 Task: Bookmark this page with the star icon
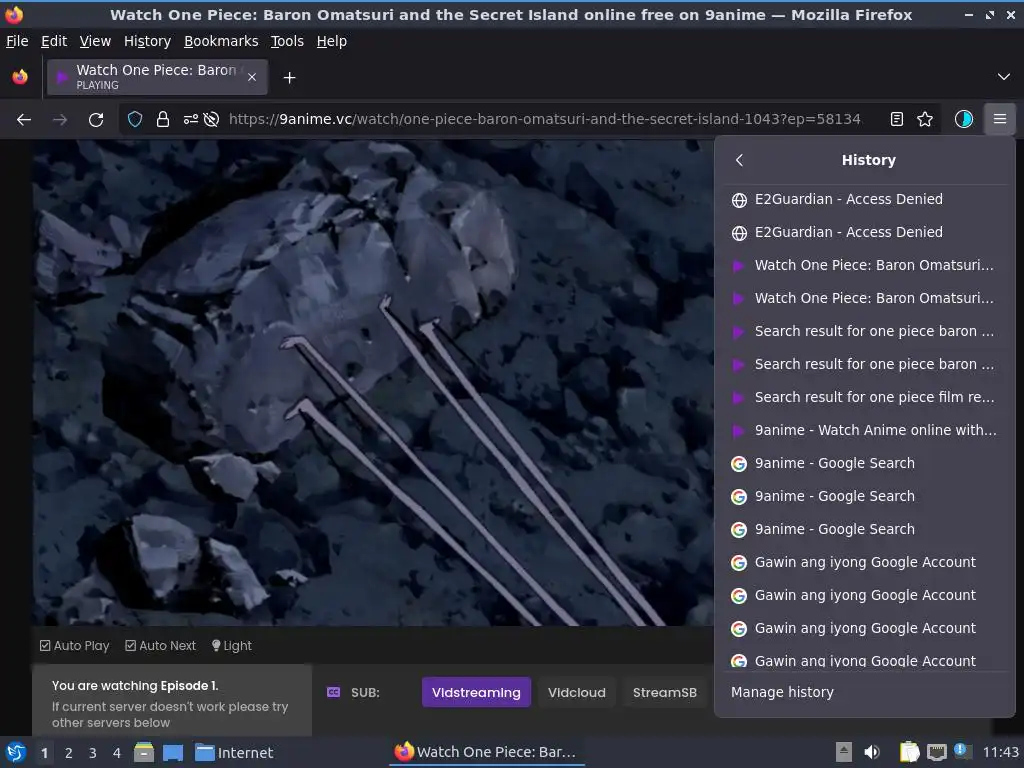[x=925, y=120]
